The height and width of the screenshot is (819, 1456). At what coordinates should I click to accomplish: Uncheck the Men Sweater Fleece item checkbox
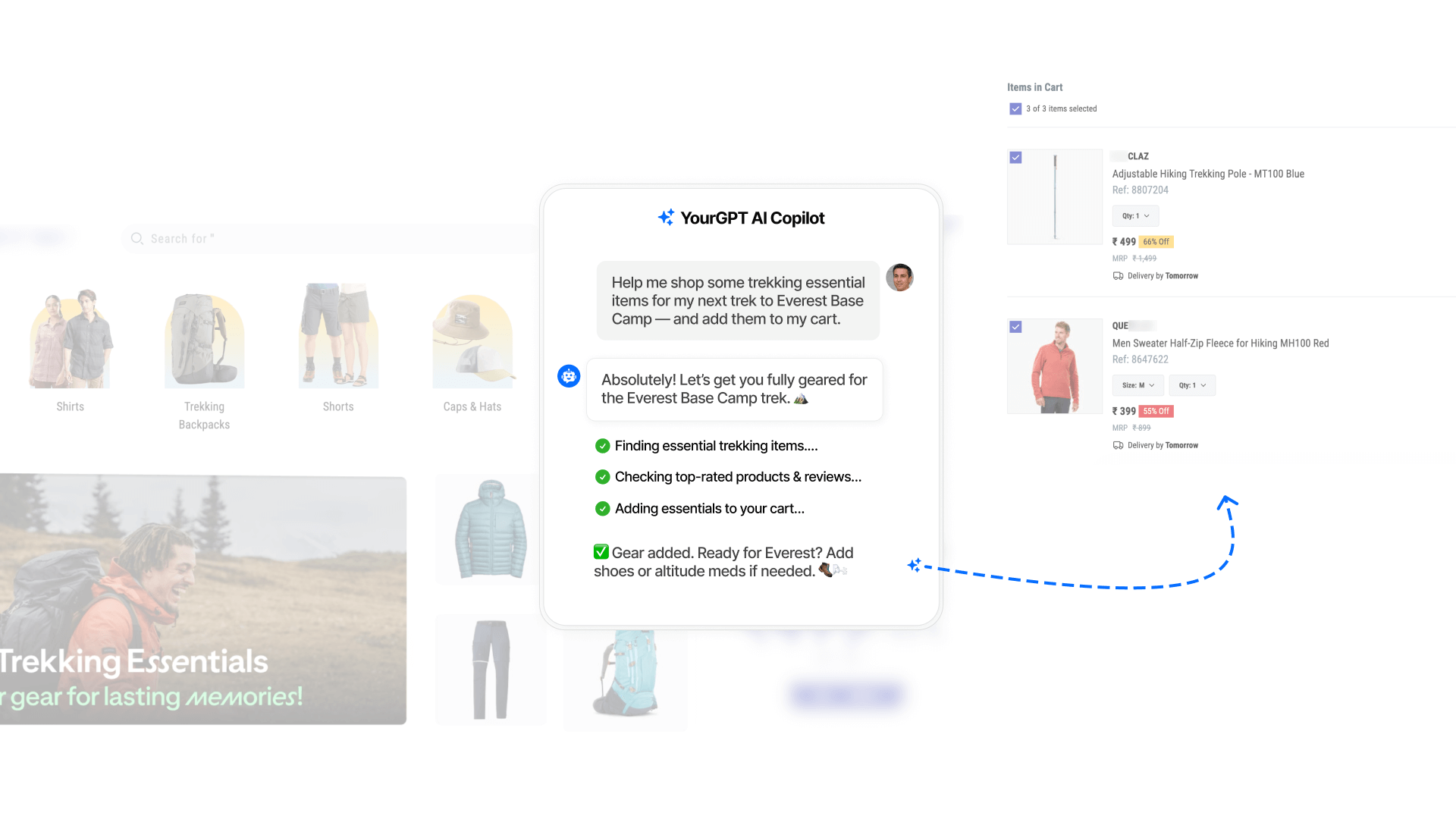tap(1015, 327)
